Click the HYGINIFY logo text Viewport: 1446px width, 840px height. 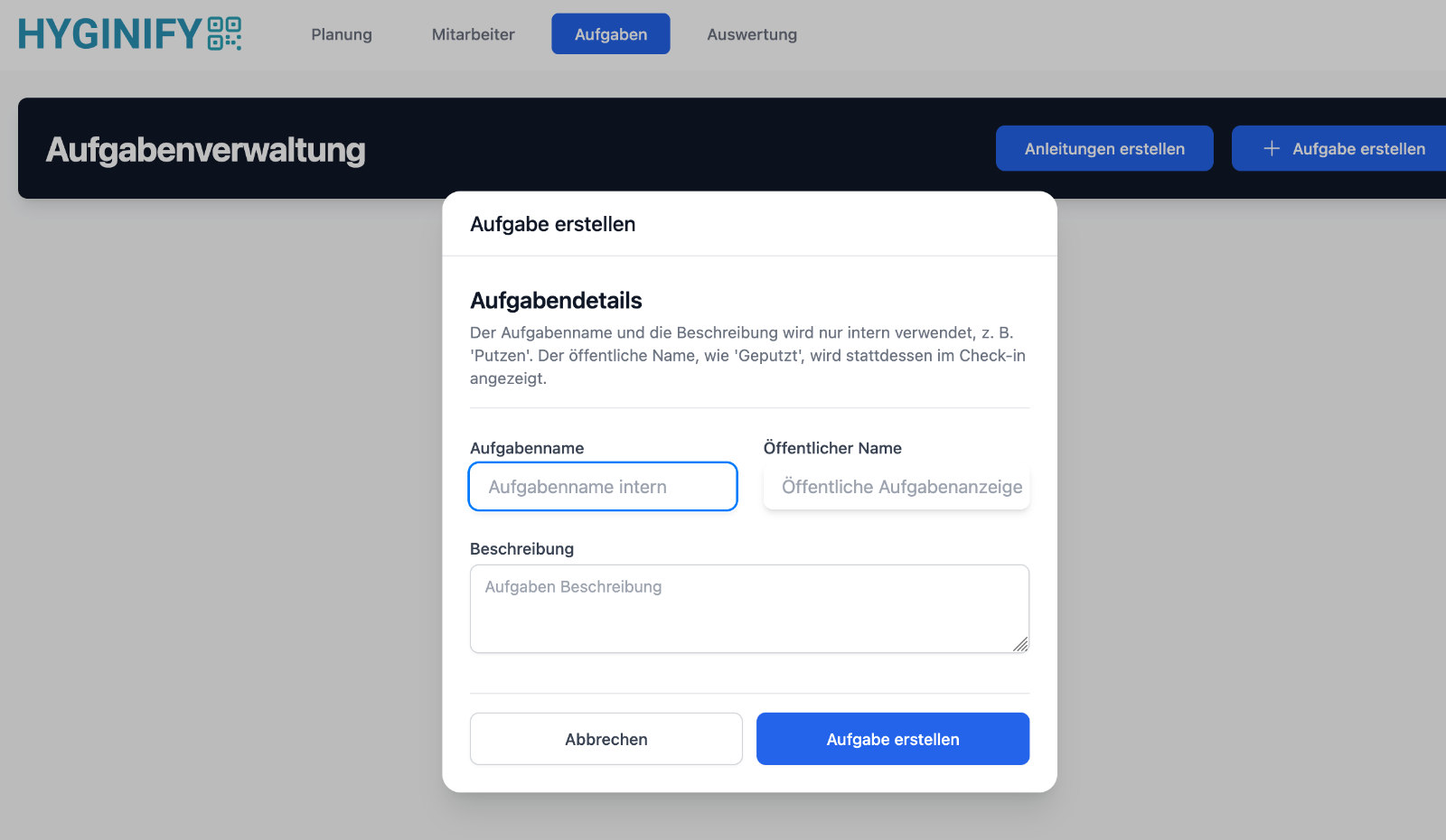109,34
